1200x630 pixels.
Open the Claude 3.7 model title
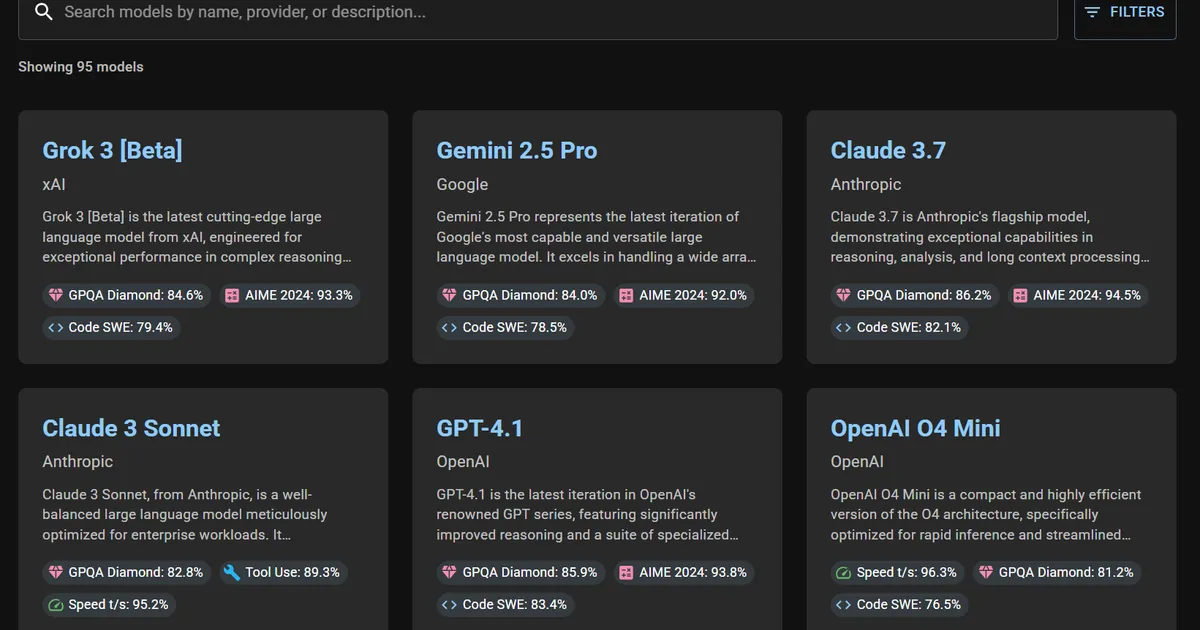click(x=888, y=151)
